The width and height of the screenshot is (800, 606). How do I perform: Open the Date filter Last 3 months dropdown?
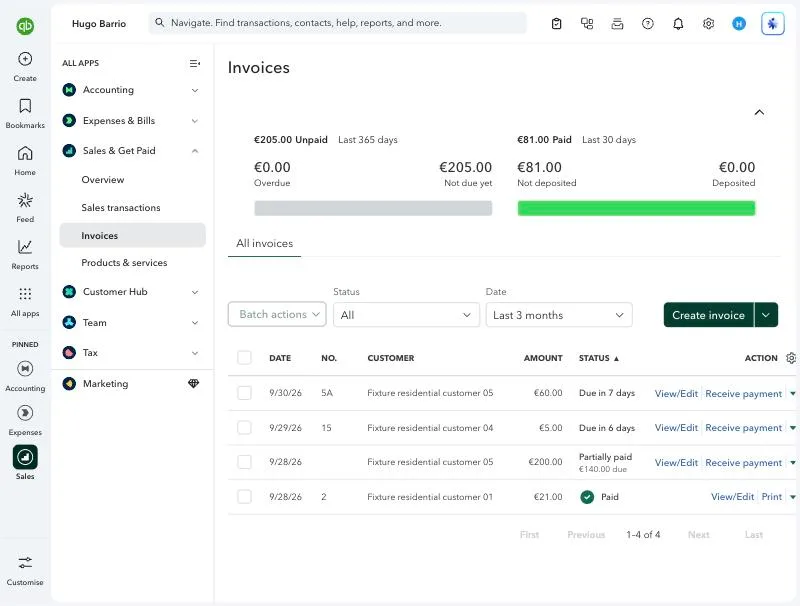click(x=559, y=315)
